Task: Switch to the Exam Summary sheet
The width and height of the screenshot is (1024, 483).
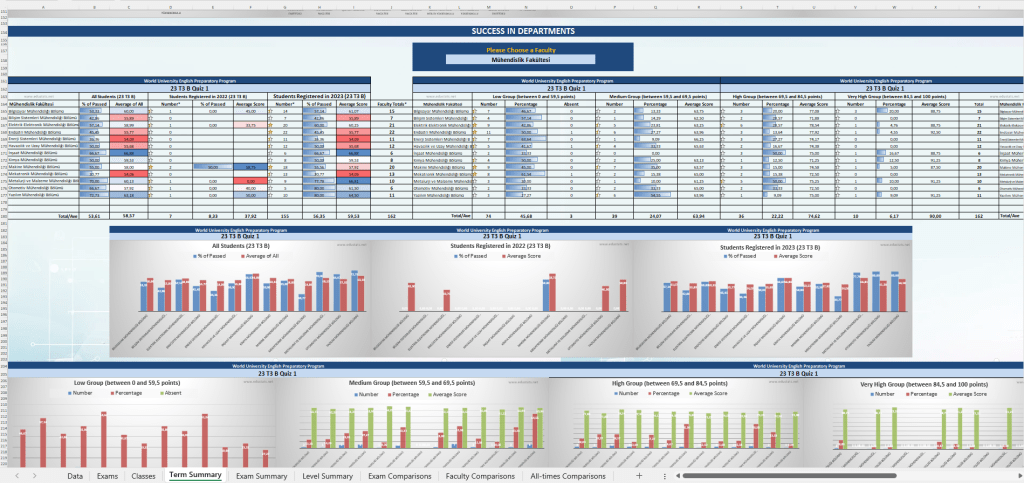Action: coord(261,476)
